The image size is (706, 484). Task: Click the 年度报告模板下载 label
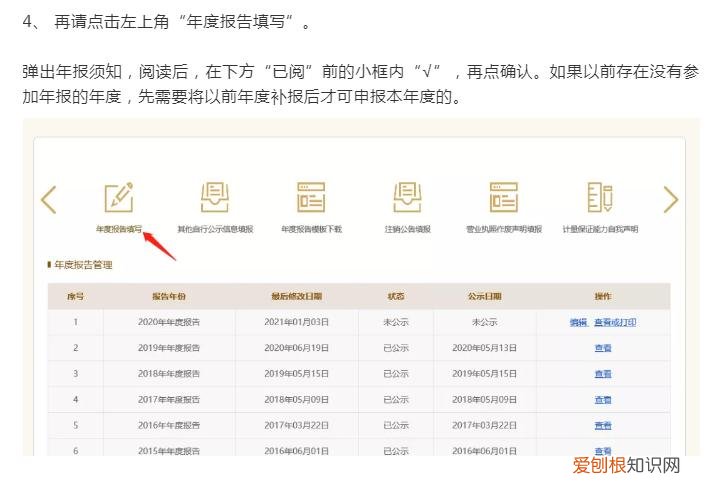[x=312, y=229]
